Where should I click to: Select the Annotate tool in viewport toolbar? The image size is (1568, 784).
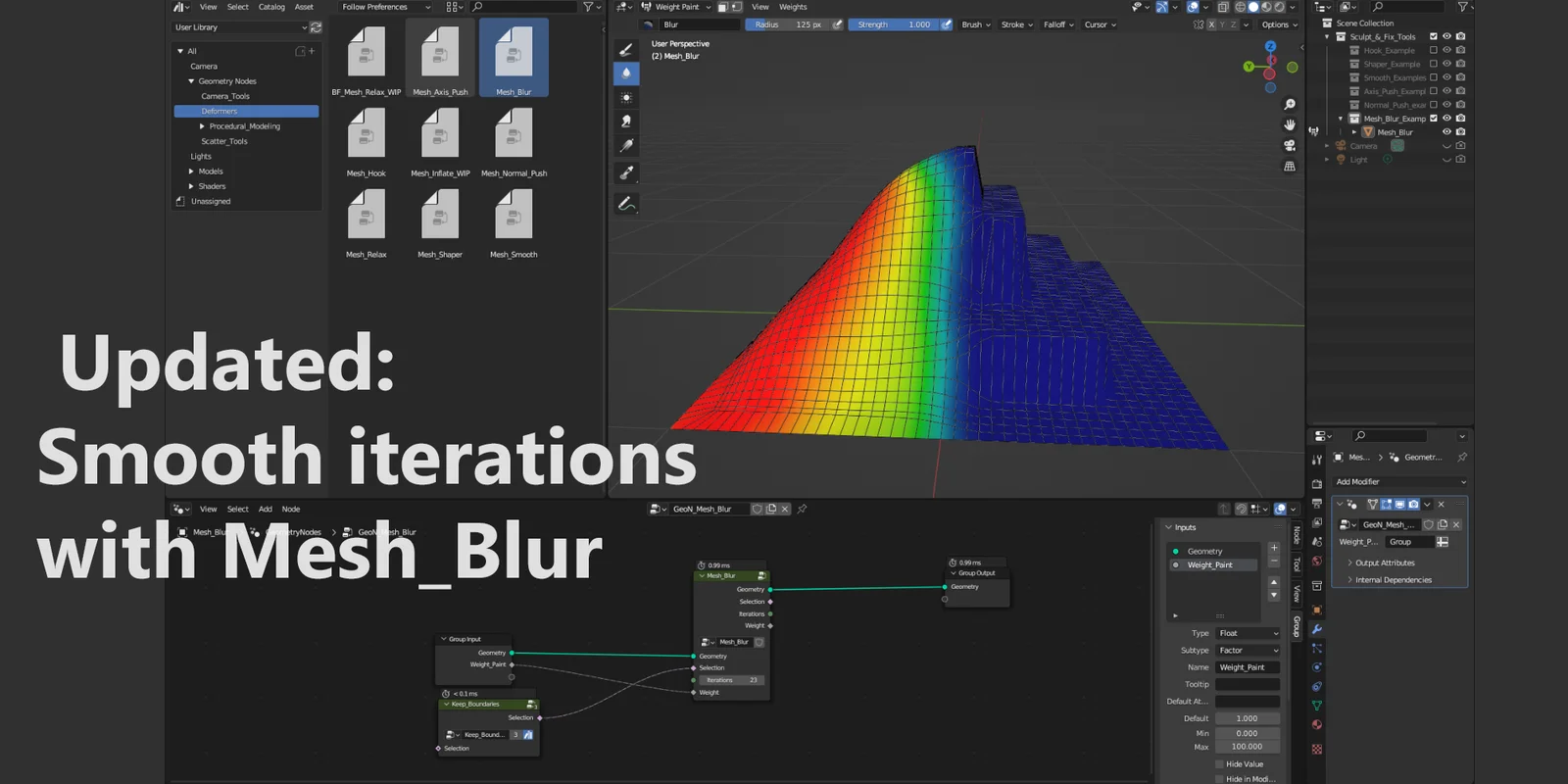[626, 204]
